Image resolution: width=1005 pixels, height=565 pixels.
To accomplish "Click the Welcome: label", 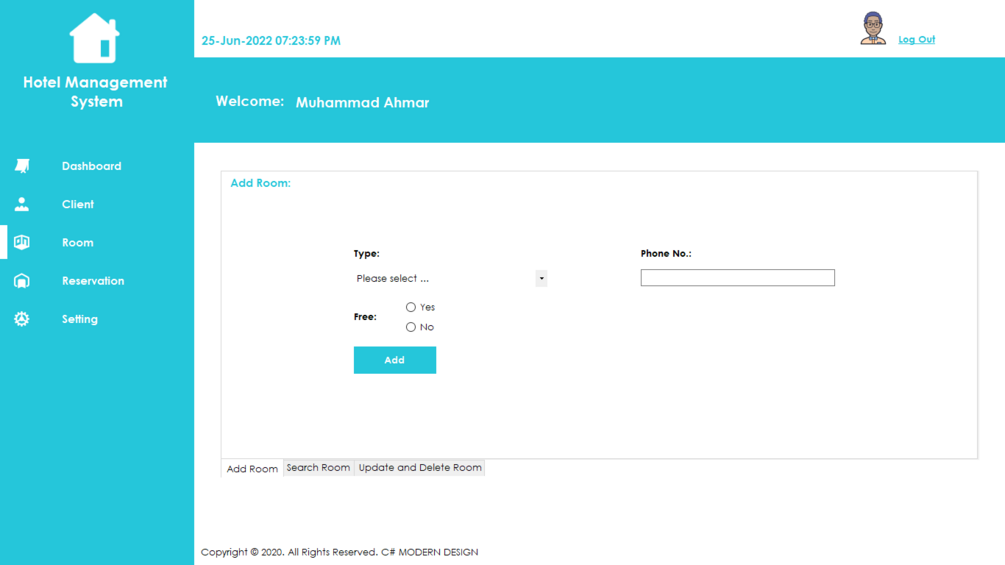I will point(249,101).
